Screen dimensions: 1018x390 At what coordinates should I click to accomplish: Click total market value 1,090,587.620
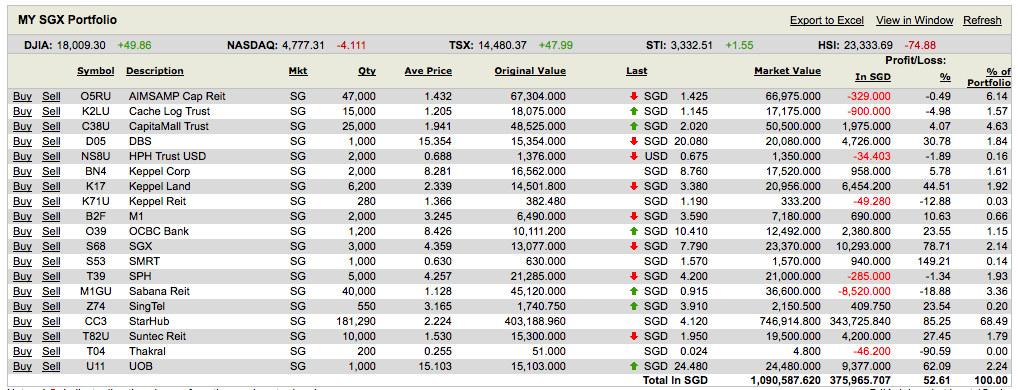point(786,380)
